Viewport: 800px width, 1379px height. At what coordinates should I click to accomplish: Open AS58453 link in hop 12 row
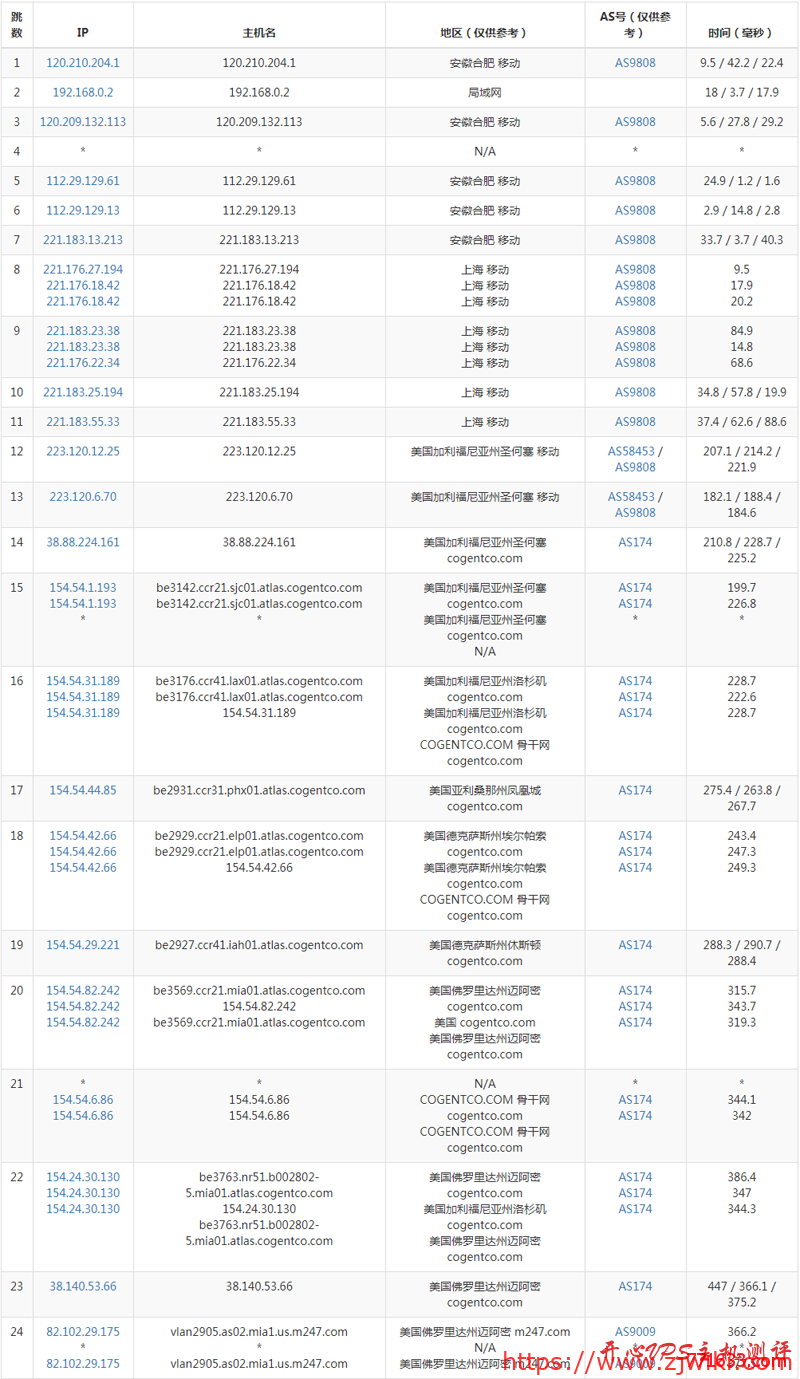(631, 451)
